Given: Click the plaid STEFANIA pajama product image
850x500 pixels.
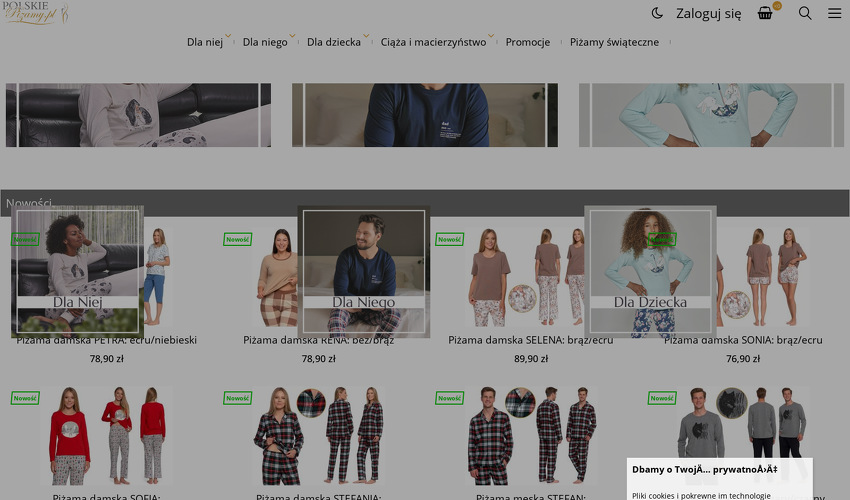Looking at the screenshot, I should click(318, 435).
